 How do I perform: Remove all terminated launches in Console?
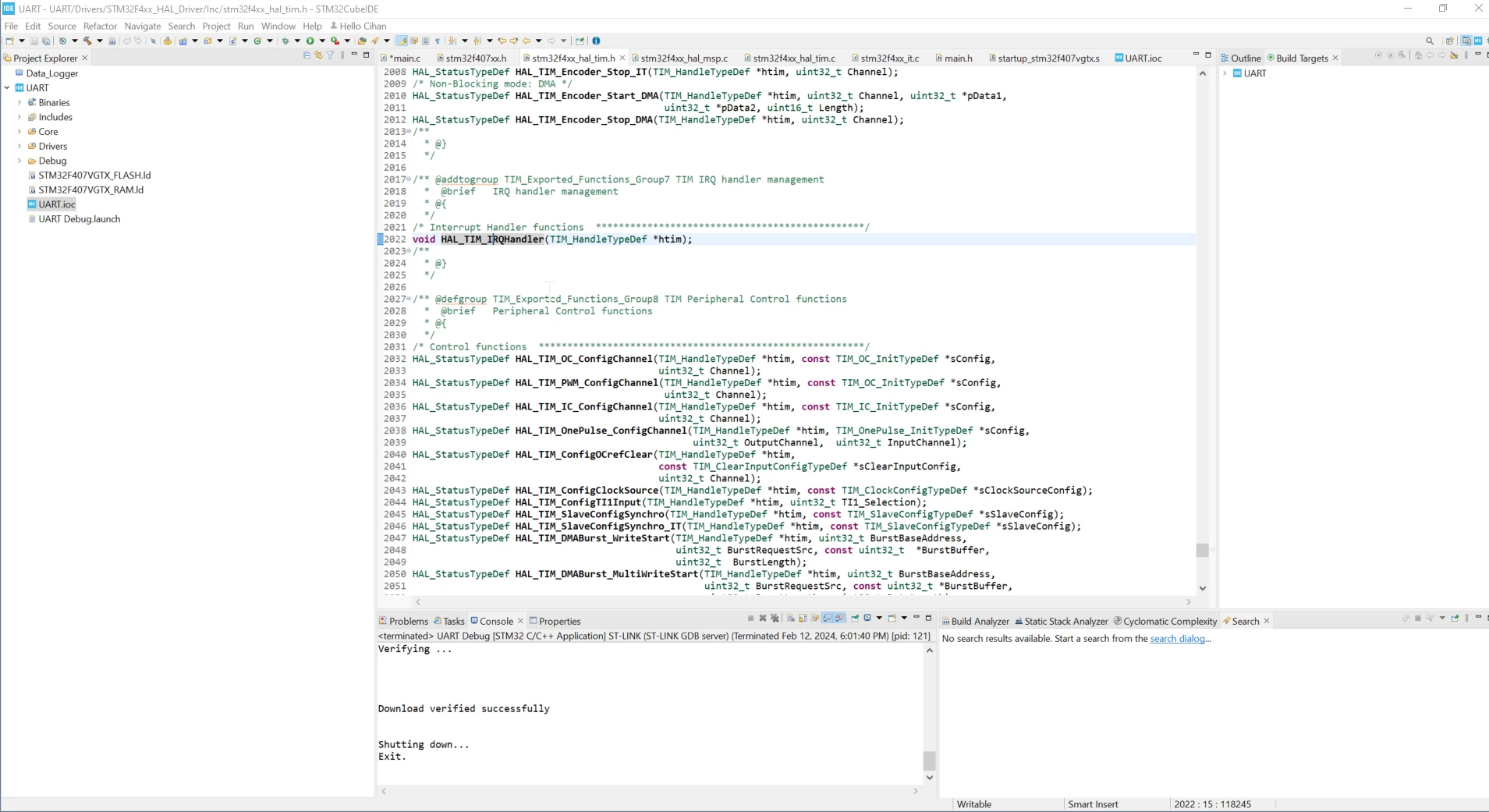(775, 618)
